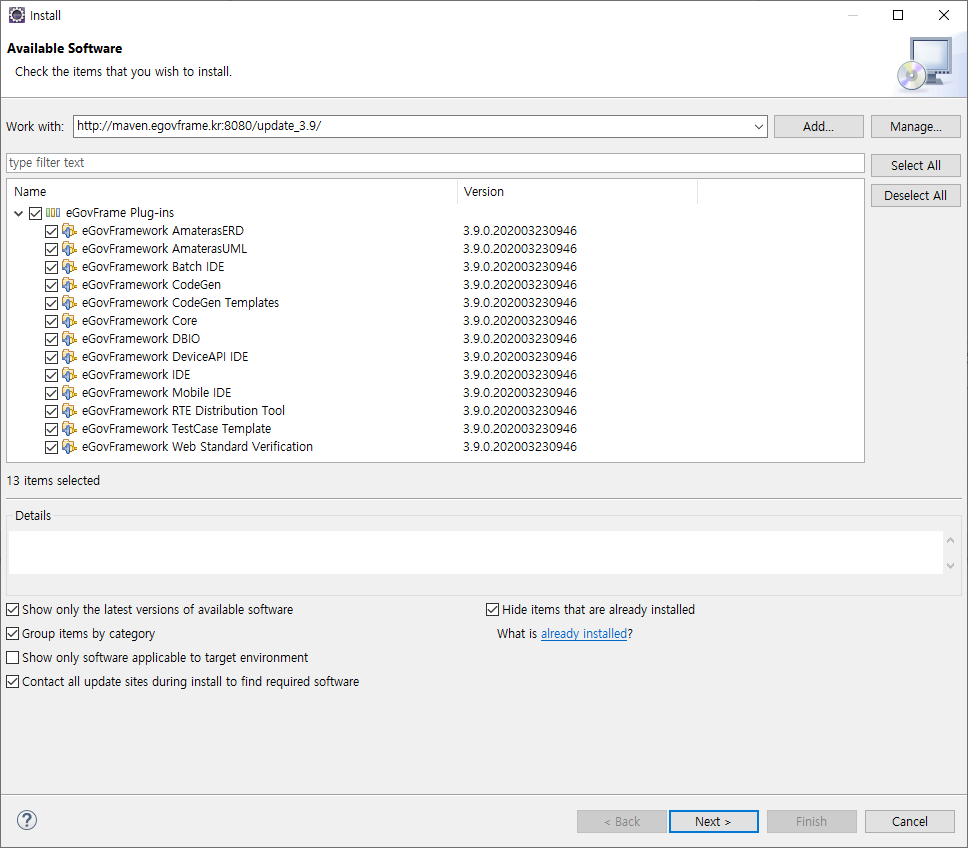Click the eGovFramework AmaterasERD plug-in icon
The width and height of the screenshot is (968, 848).
pos(69,231)
